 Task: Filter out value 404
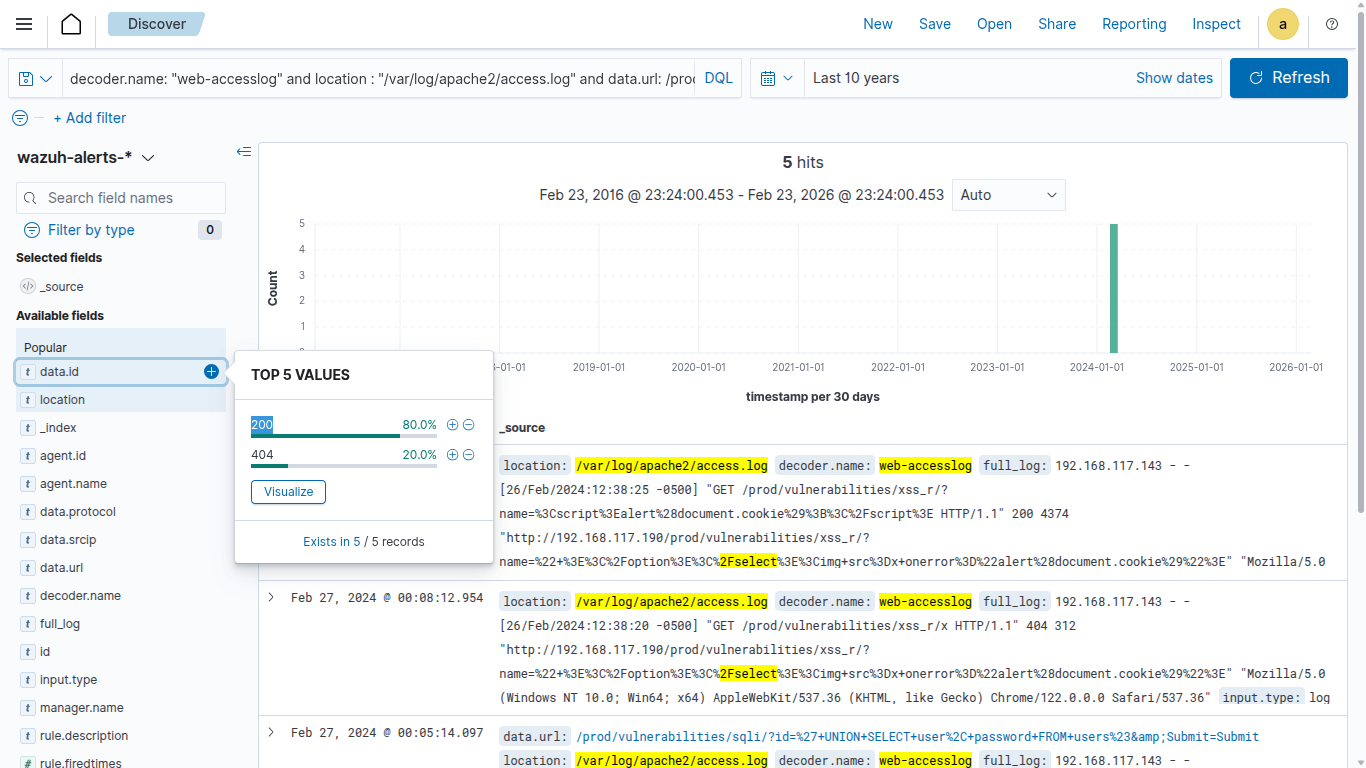coord(468,455)
